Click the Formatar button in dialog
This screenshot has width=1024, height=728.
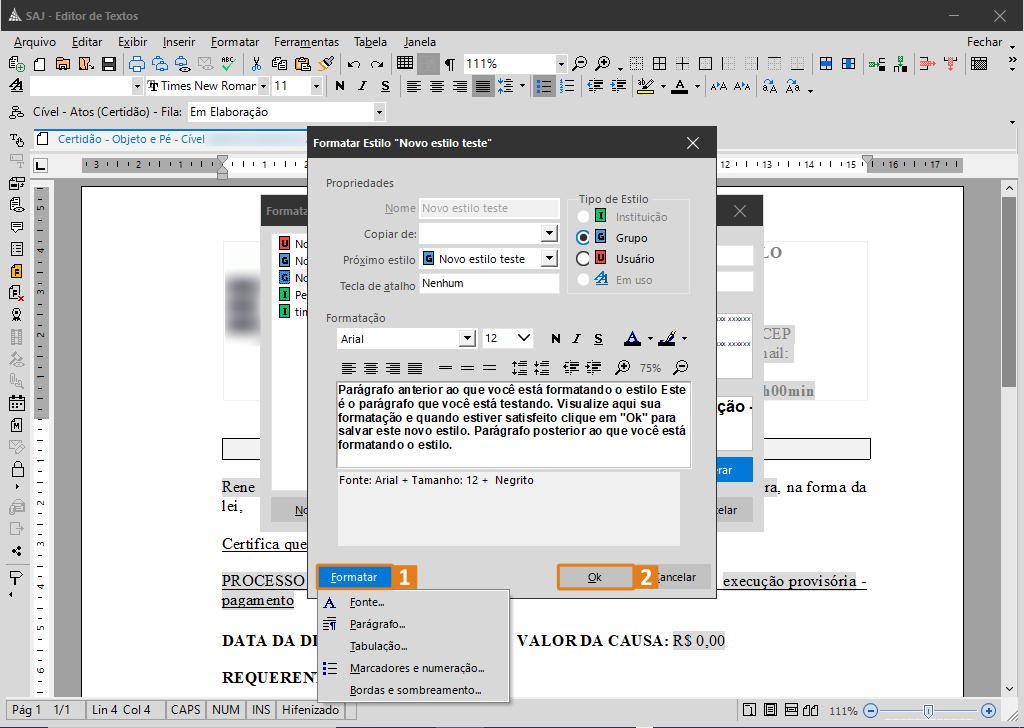(354, 577)
